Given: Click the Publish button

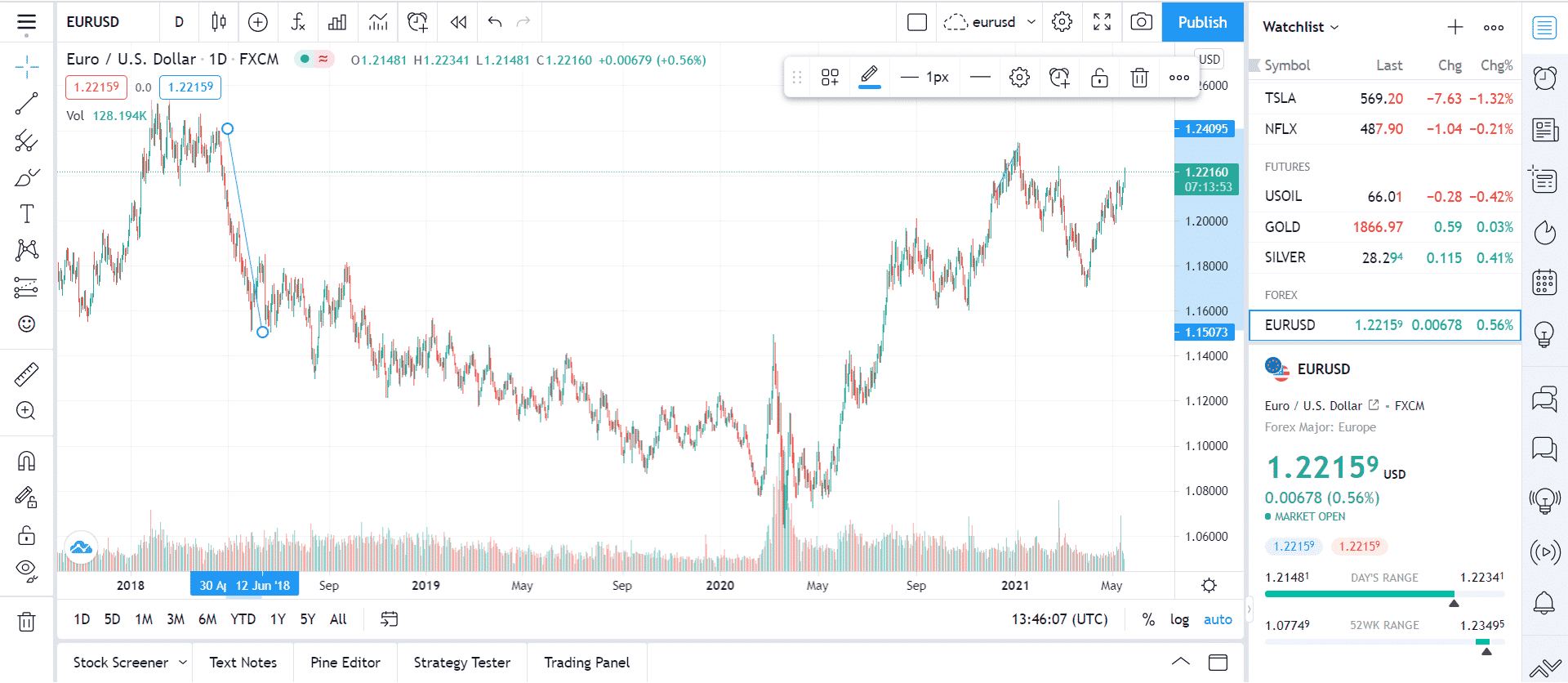Looking at the screenshot, I should point(1202,22).
